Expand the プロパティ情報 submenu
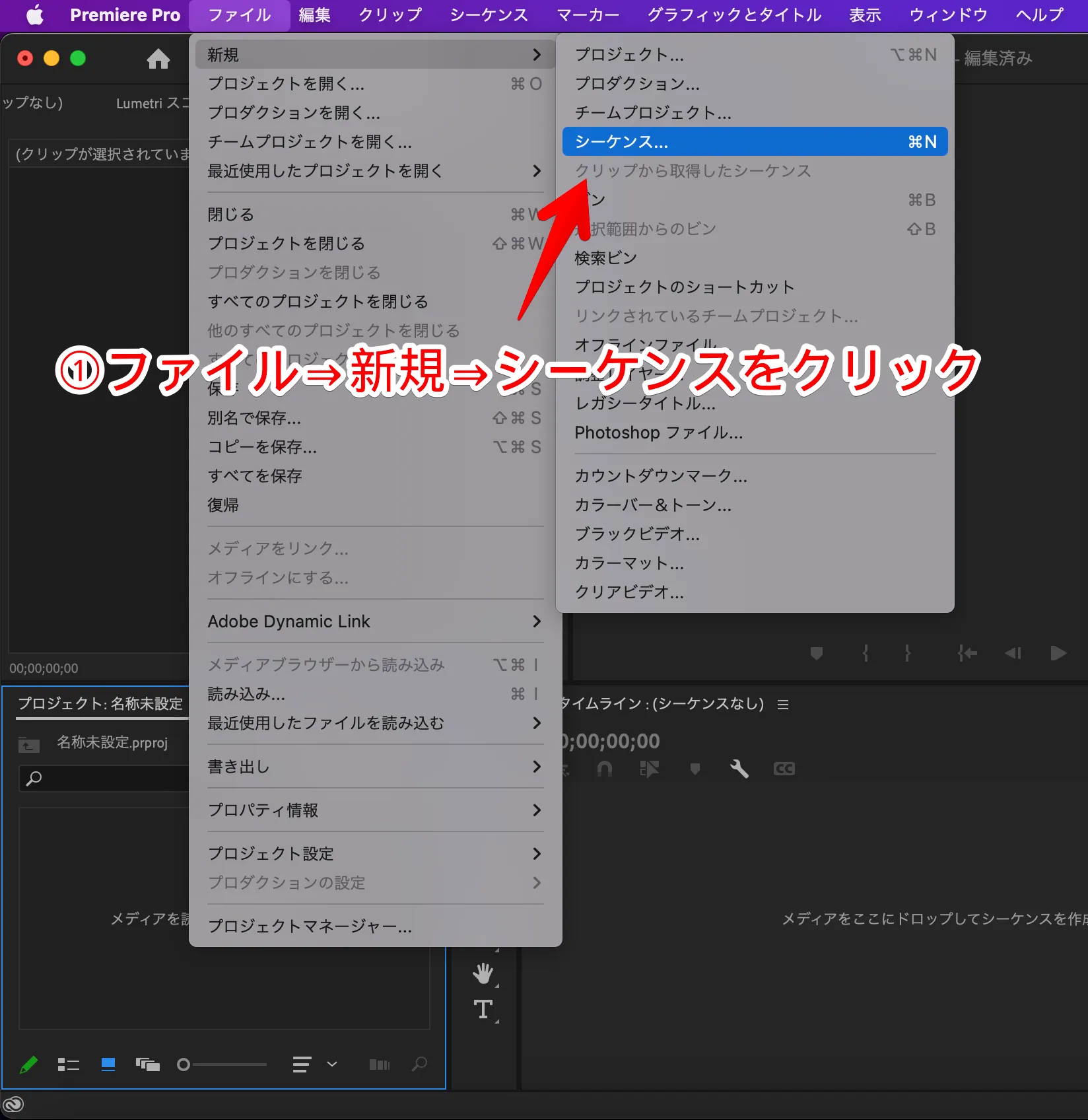 point(375,810)
